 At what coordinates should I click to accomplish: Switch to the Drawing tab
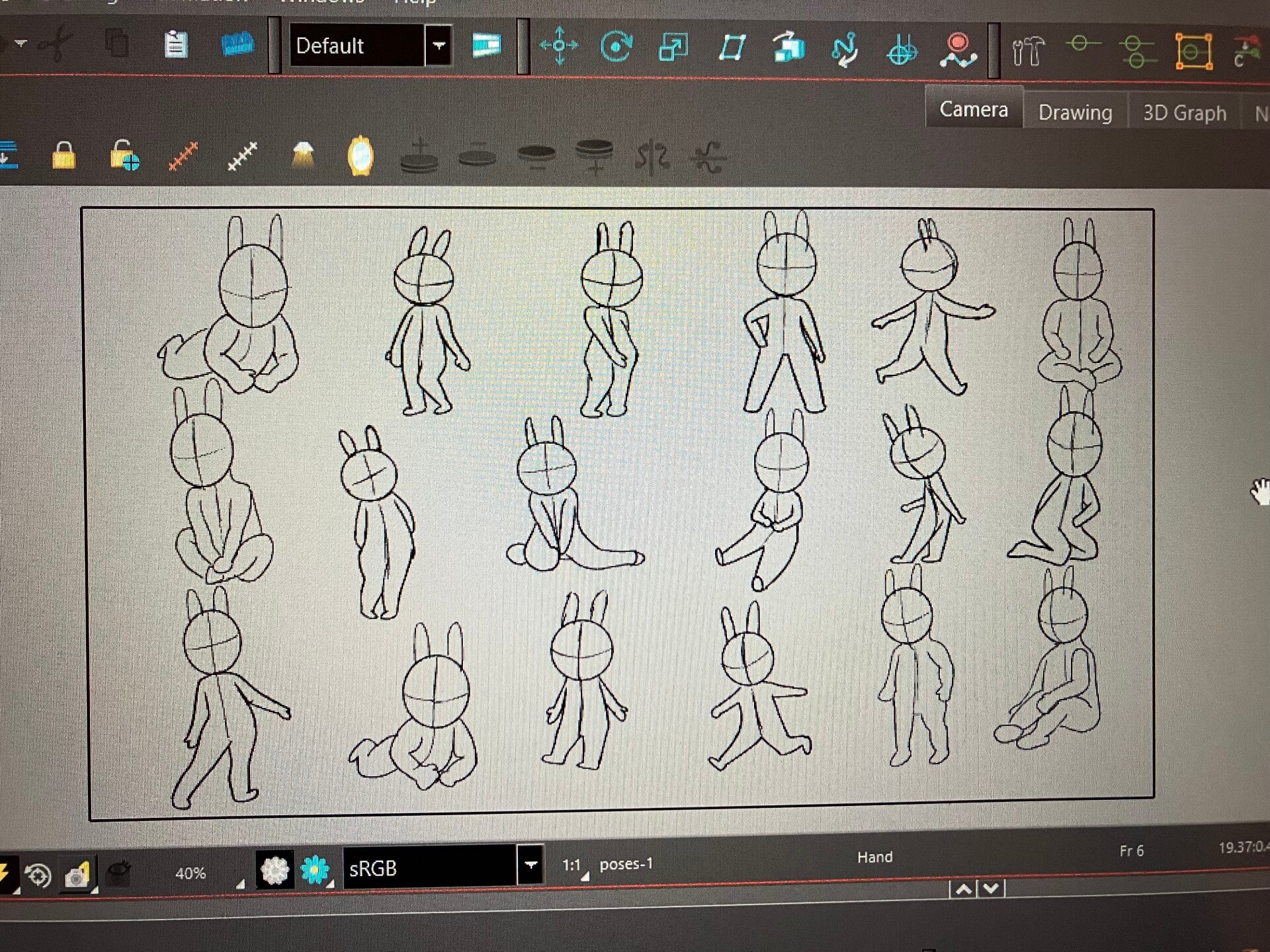tap(1075, 112)
